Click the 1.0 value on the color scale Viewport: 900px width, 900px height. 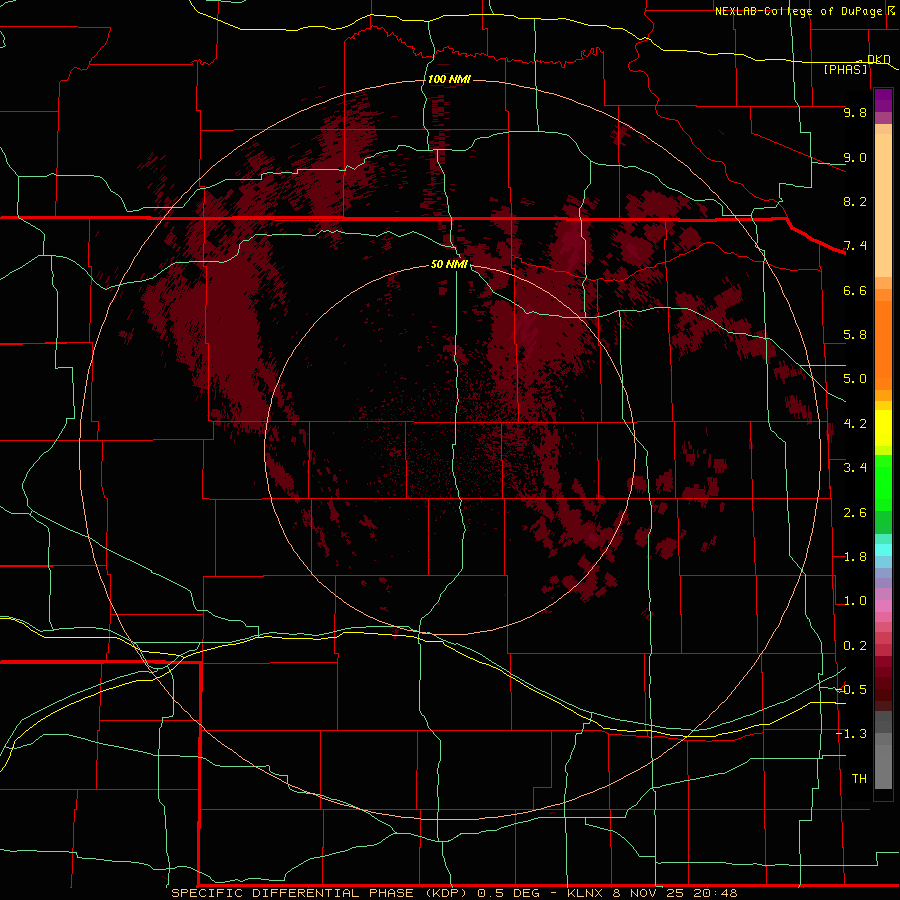[855, 601]
